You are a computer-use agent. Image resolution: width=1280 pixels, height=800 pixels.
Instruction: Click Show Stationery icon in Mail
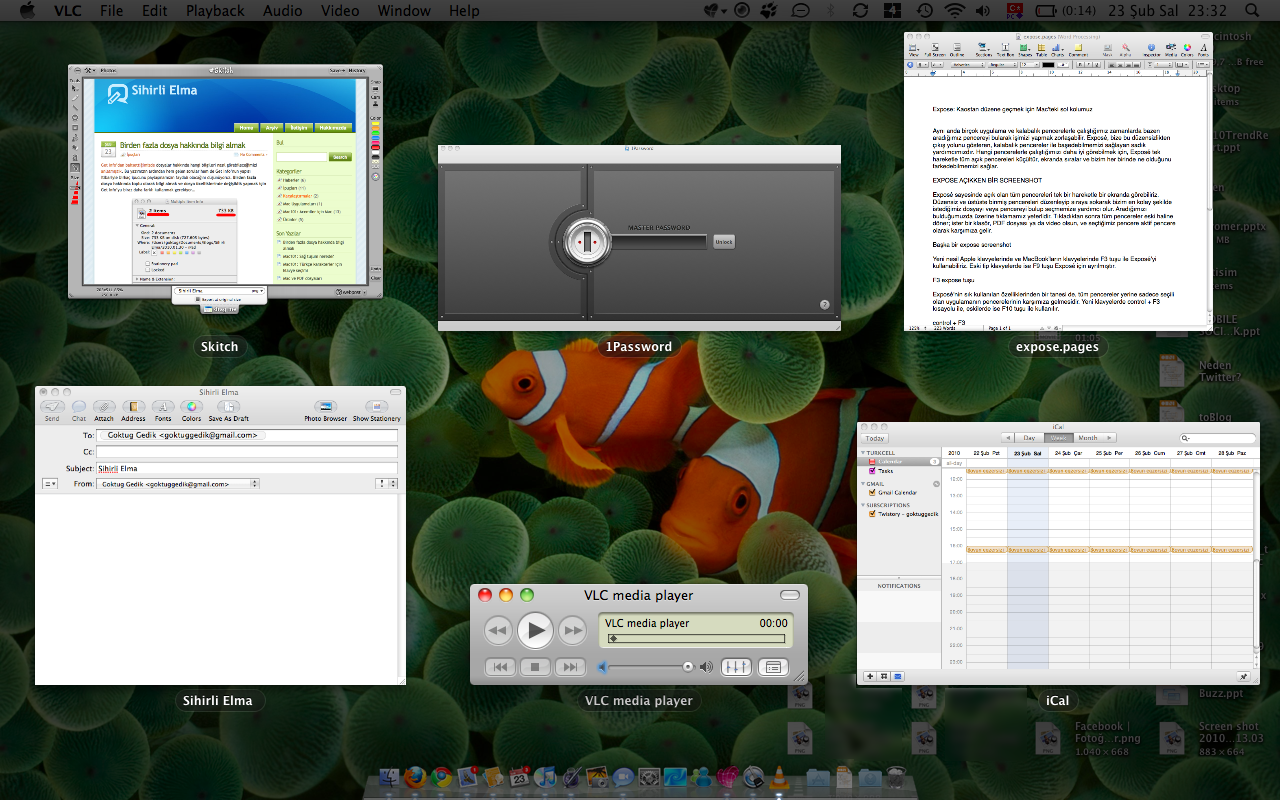(377, 407)
